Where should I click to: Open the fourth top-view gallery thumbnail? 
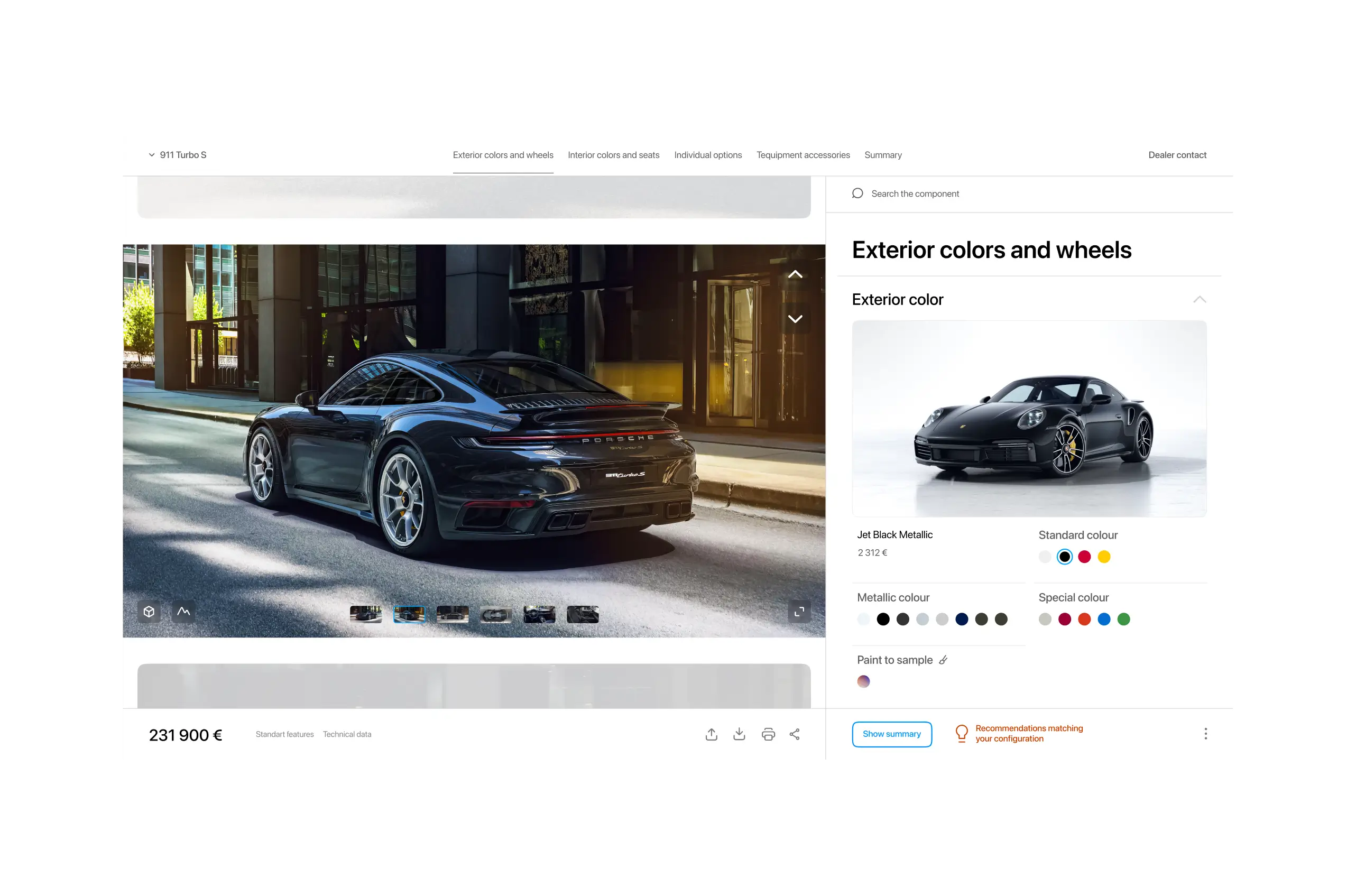[x=496, y=614]
